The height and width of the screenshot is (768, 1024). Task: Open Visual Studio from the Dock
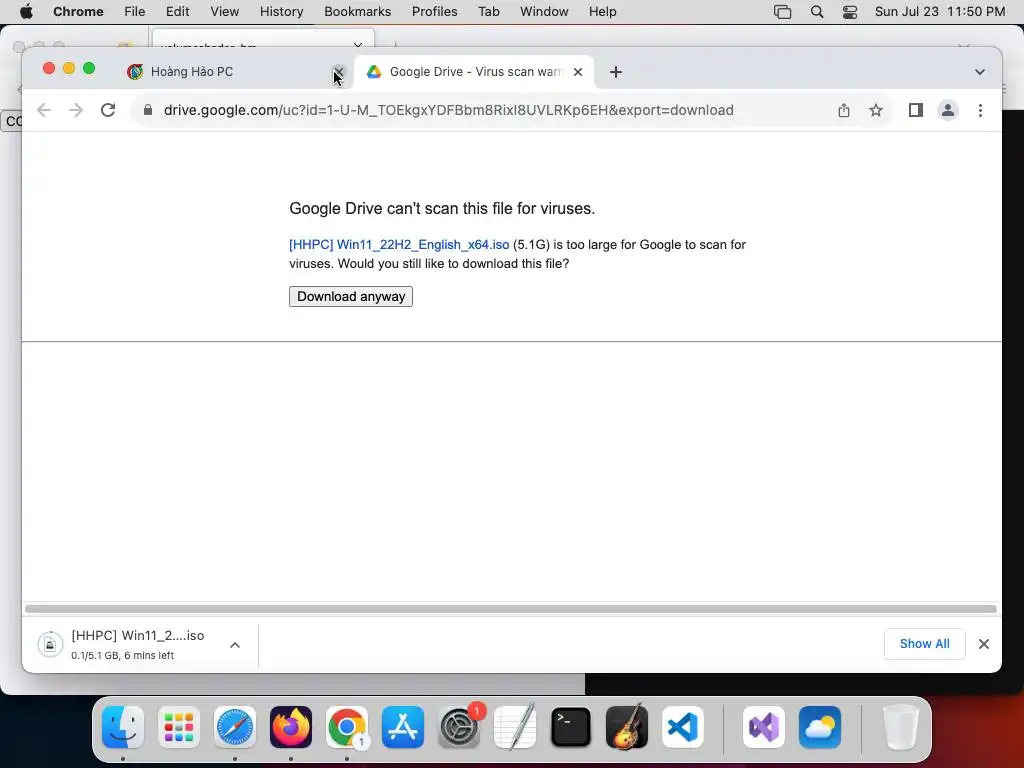(x=764, y=727)
